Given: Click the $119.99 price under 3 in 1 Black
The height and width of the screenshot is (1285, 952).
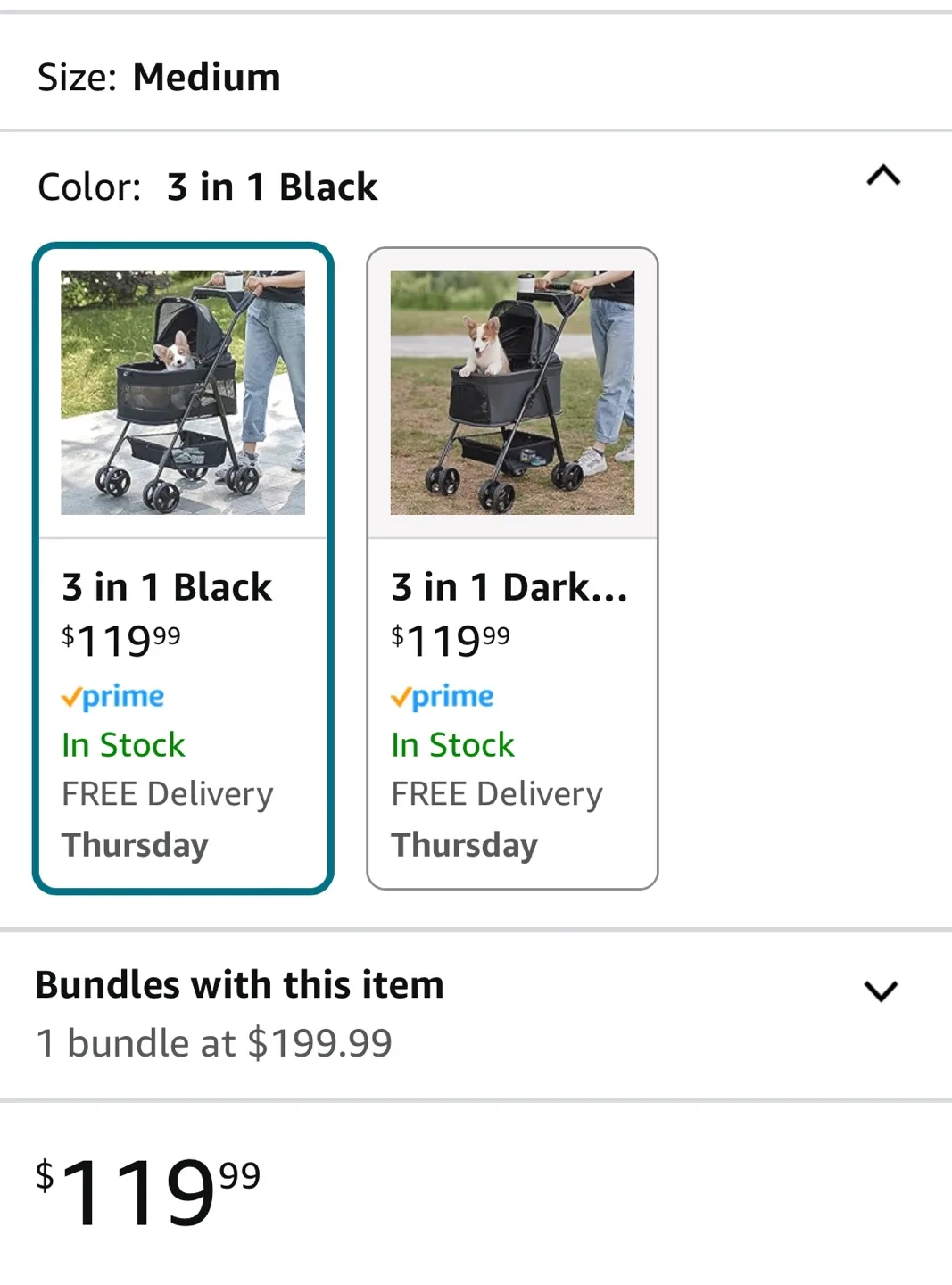Looking at the screenshot, I should point(120,639).
